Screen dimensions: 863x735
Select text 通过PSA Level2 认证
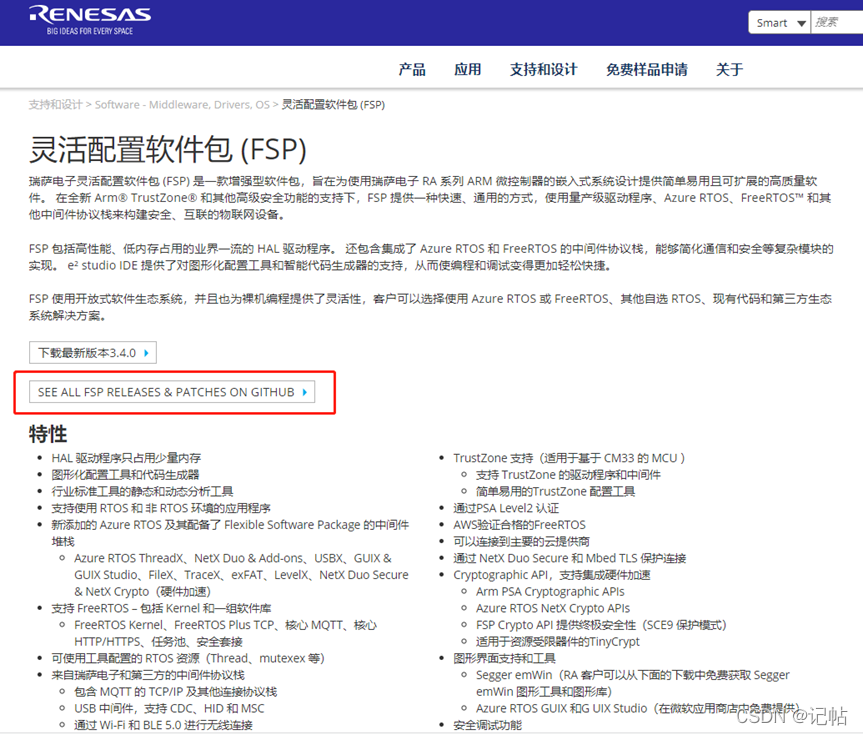(x=506, y=508)
